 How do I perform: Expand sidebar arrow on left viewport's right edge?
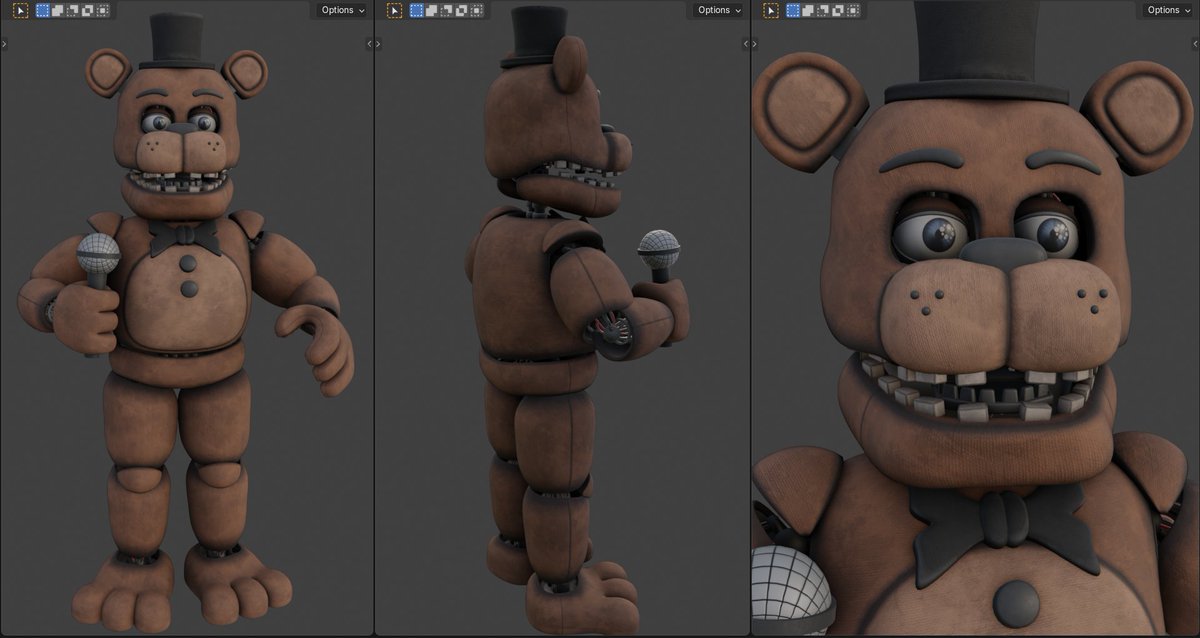(x=369, y=44)
